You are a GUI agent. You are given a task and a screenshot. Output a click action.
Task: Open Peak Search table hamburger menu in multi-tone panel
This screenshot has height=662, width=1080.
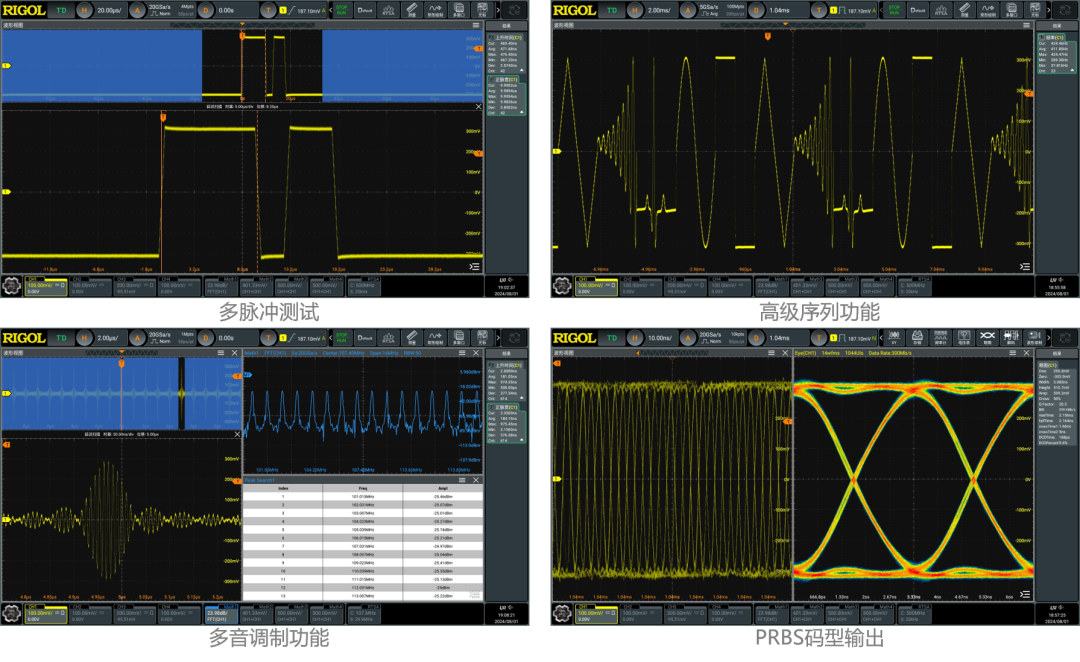tap(462, 480)
